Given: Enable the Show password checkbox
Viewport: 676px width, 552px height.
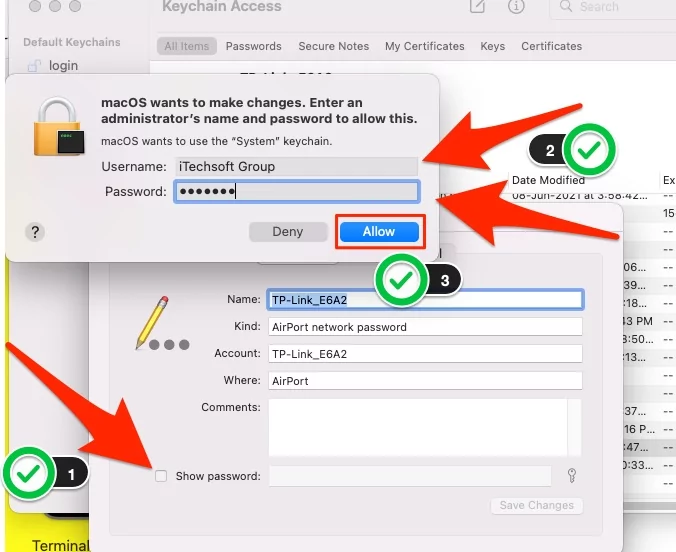Looking at the screenshot, I should click(161, 476).
